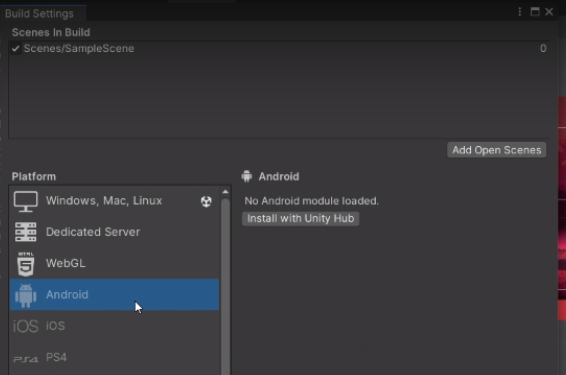Click the platform list scroll-up arrow

[x=225, y=192]
